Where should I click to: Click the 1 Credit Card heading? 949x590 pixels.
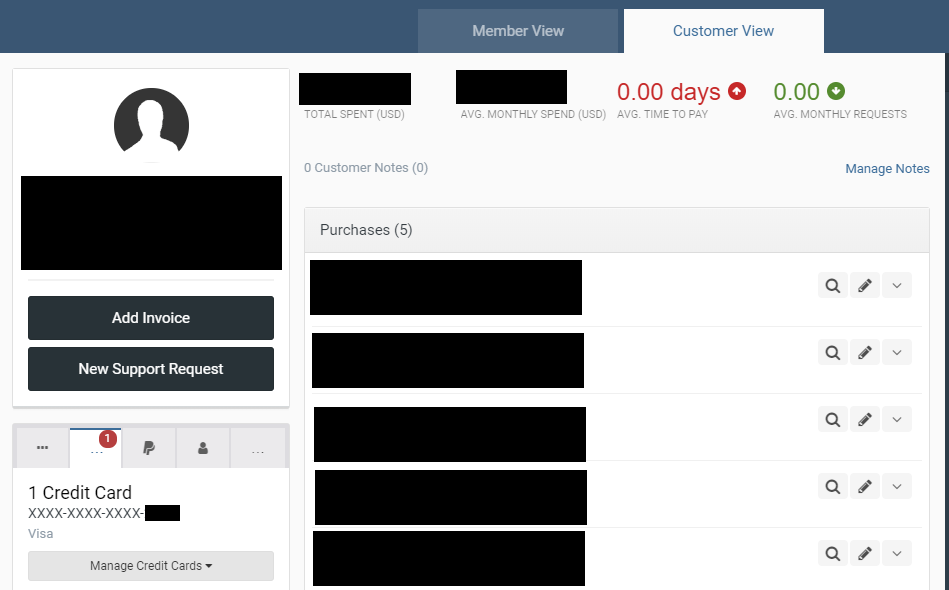pos(80,493)
